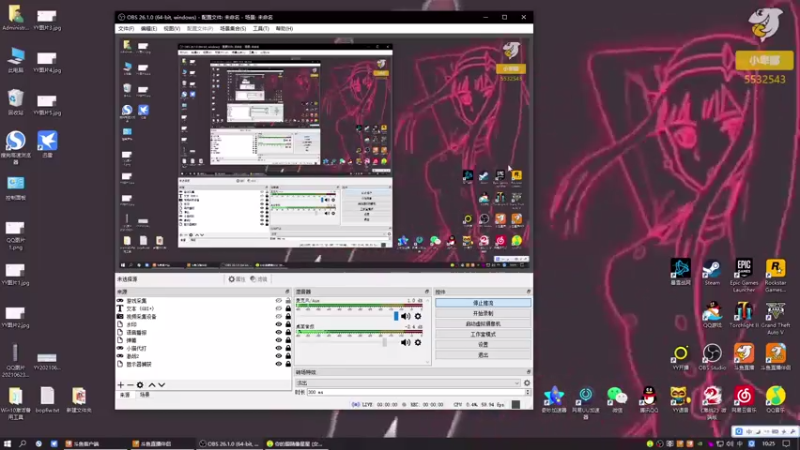Viewport: 800px width, 450px height.
Task: Click the transition duration 300 ms field
Action: pyautogui.click(x=415, y=392)
